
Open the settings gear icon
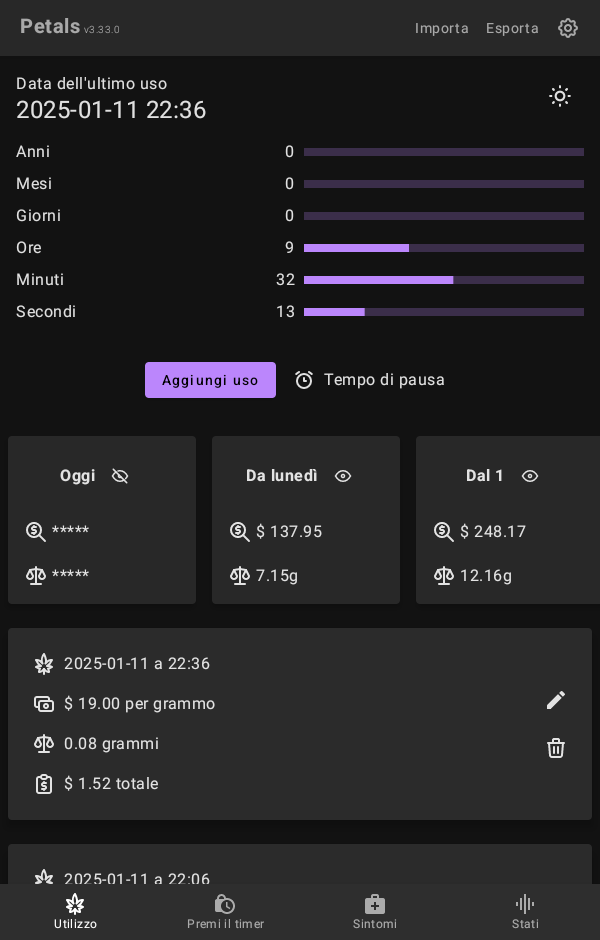(568, 28)
